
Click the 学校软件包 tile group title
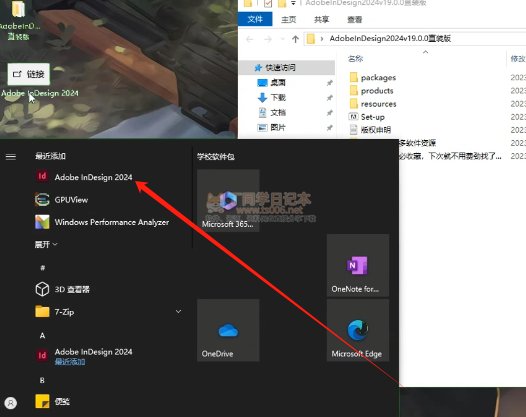216,156
